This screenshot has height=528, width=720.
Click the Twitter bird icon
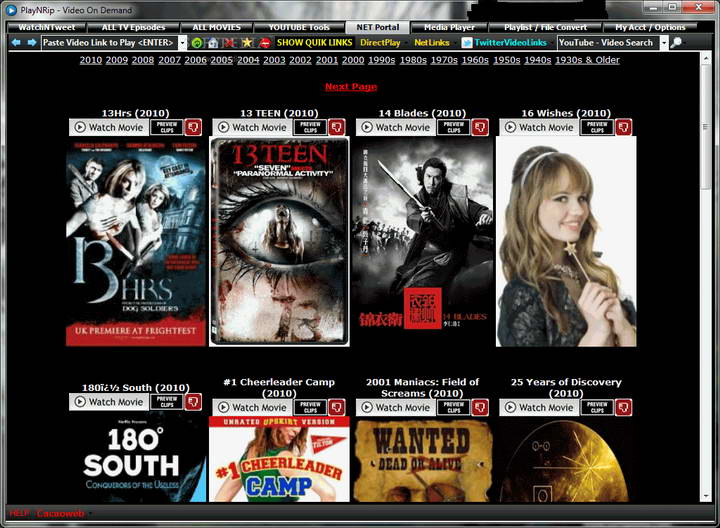(467, 43)
